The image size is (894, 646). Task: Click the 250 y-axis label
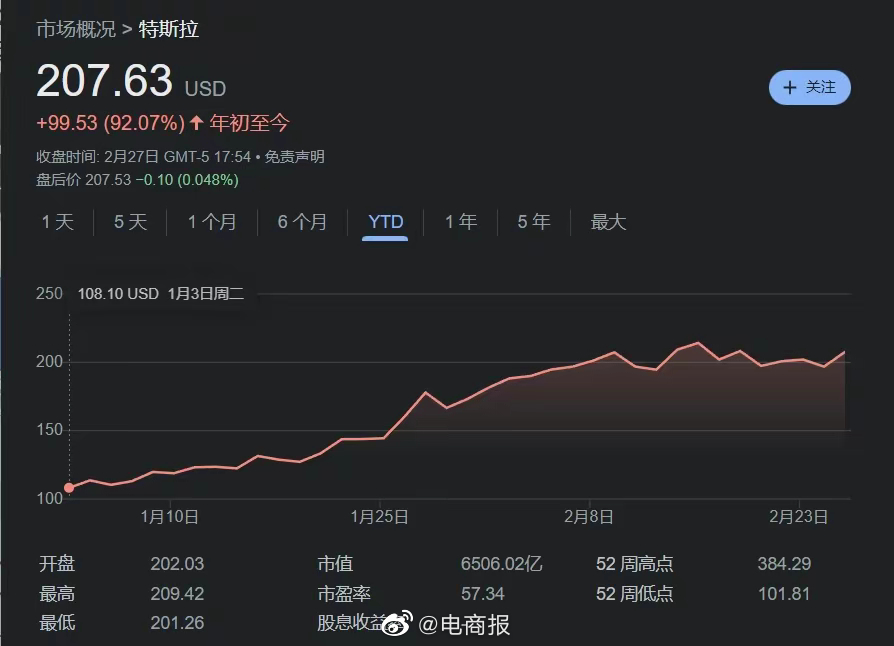pos(49,294)
